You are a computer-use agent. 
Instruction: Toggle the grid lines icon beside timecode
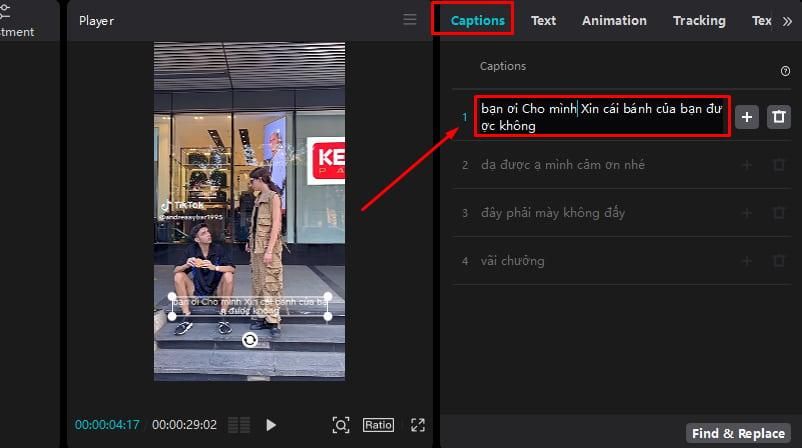pyautogui.click(x=239, y=425)
